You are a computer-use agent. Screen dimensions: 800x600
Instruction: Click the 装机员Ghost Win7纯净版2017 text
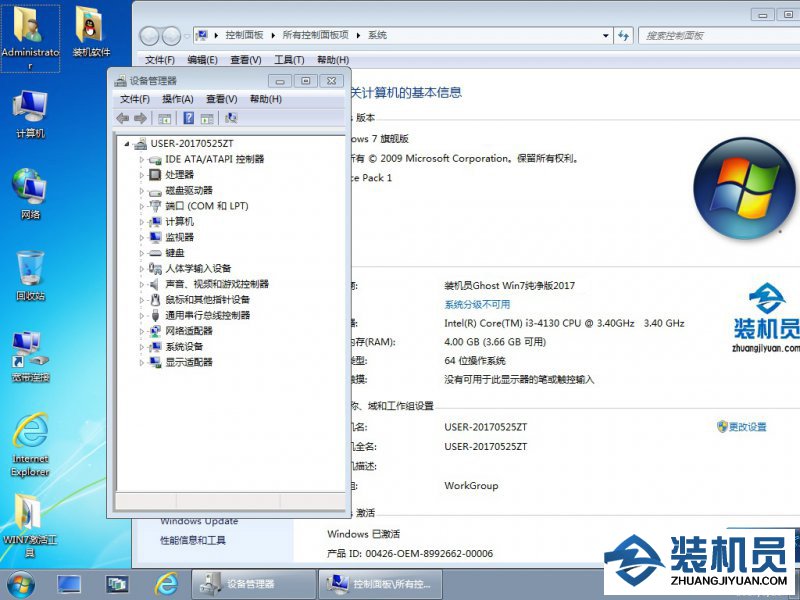click(x=509, y=286)
